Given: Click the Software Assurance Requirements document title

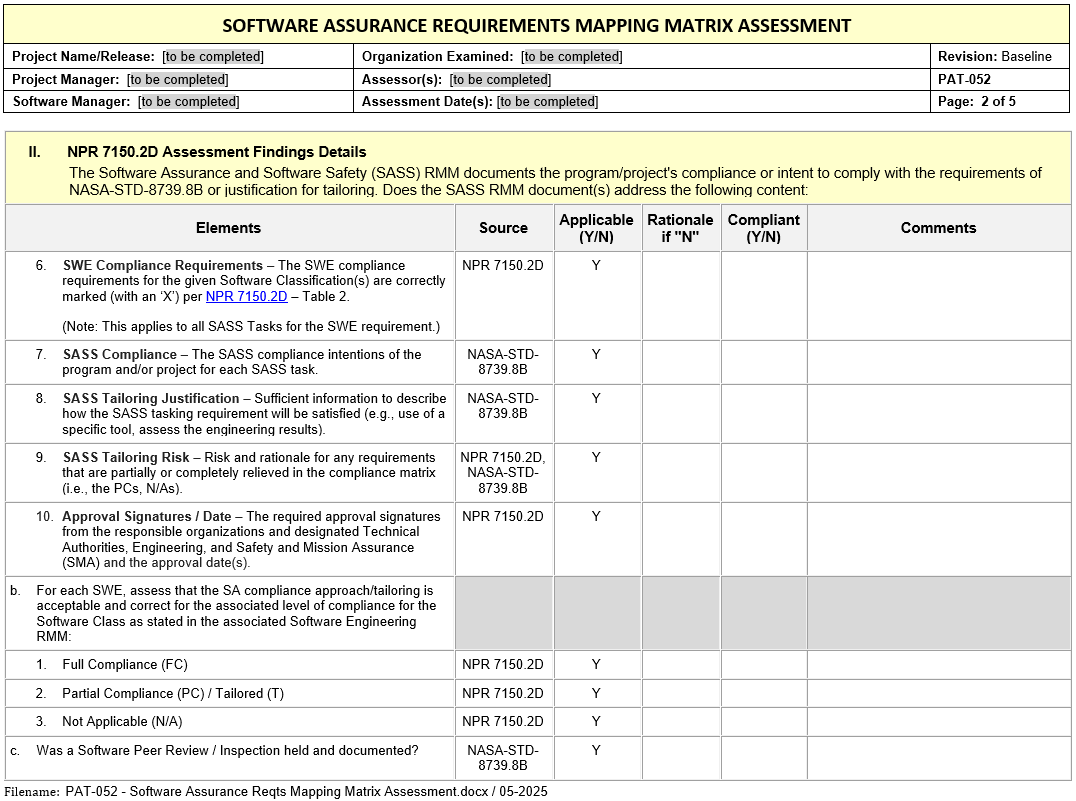Looking at the screenshot, I should [536, 25].
